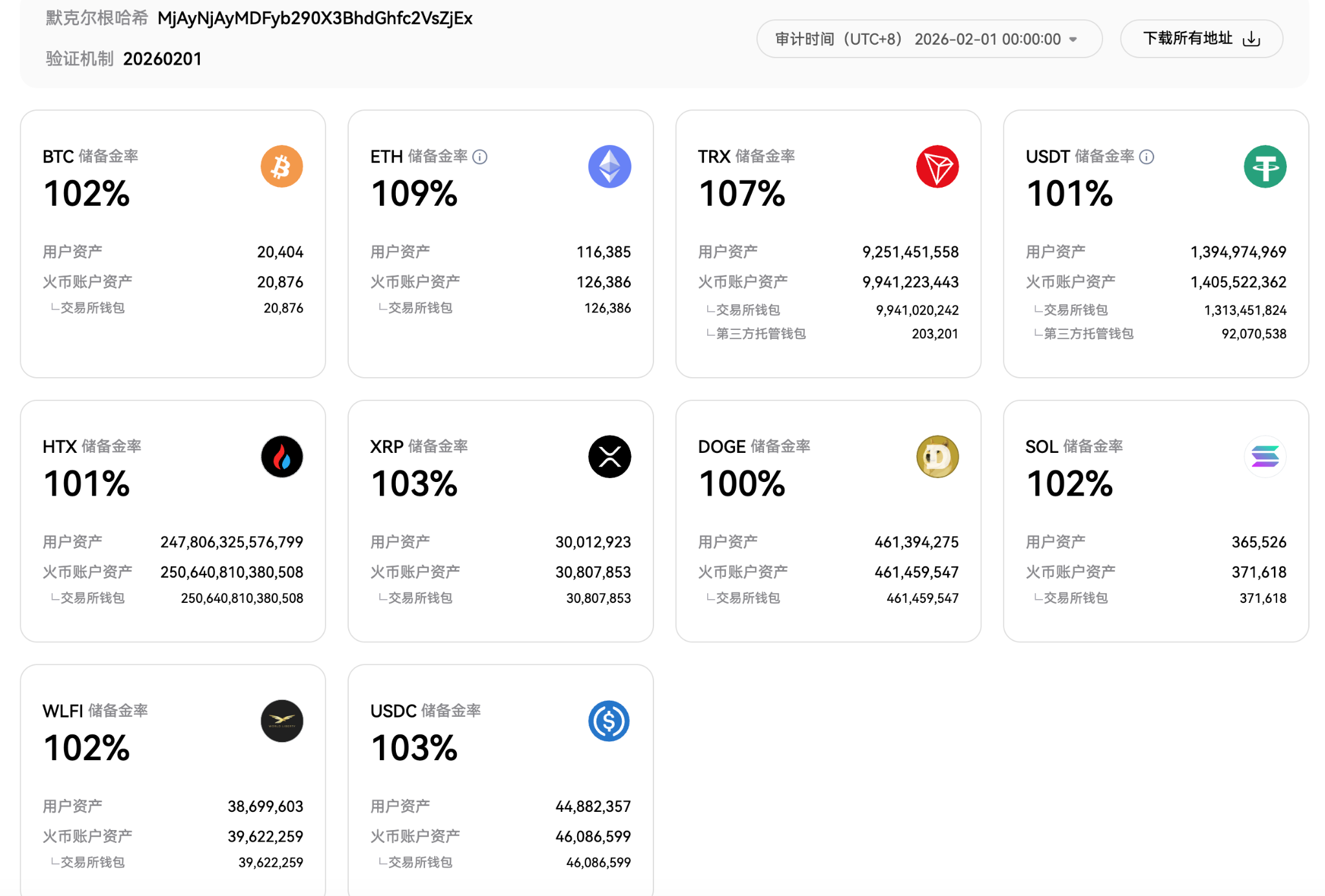Click the USDT Tether icon
The image size is (1325, 896).
coord(1265,166)
